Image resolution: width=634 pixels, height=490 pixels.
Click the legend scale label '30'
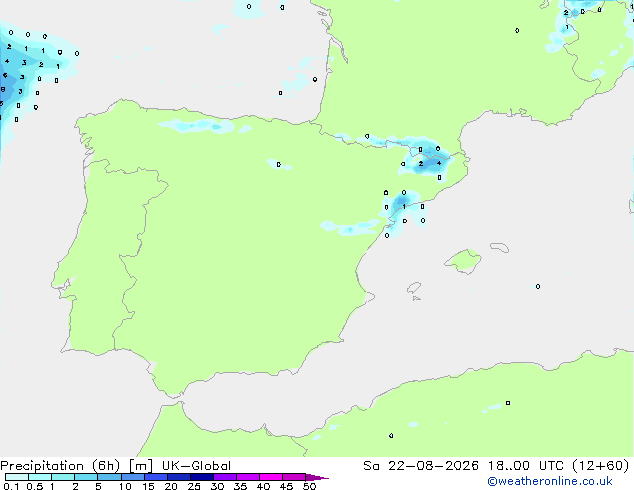tap(217, 486)
